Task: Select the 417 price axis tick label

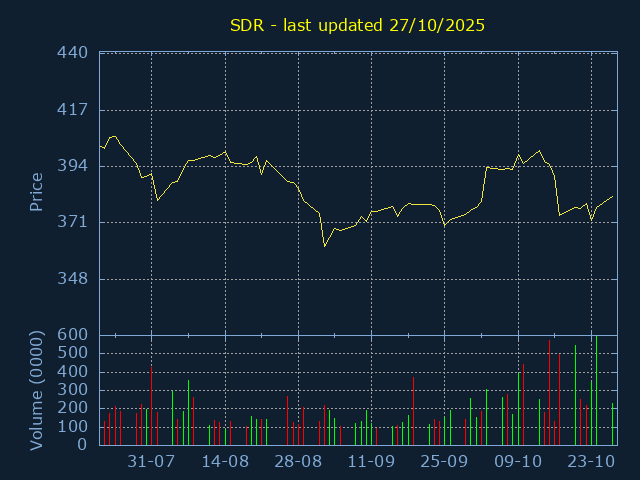Action: [x=73, y=109]
